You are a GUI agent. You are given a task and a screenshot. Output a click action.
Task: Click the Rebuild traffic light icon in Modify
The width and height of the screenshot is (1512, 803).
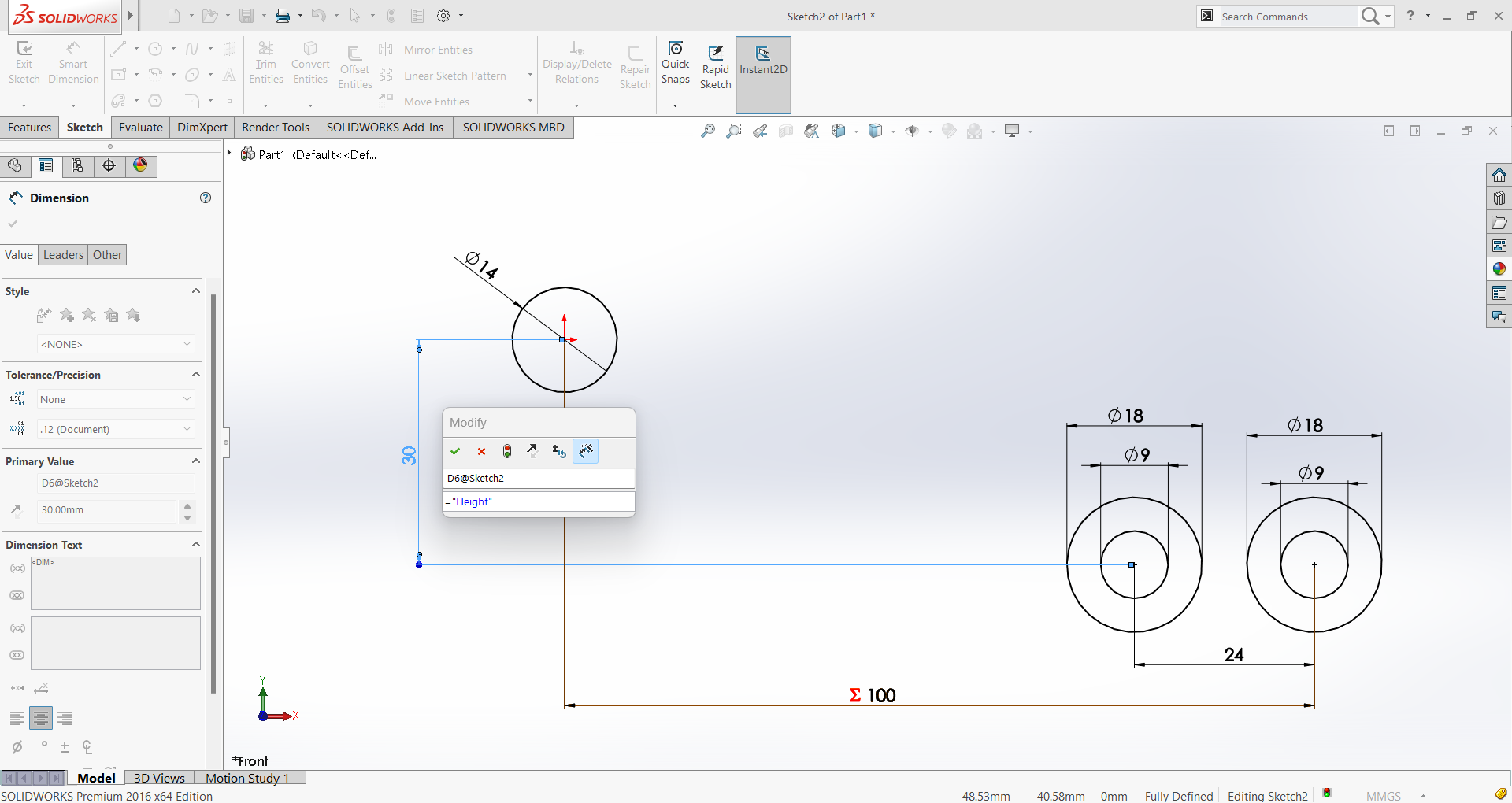coord(507,451)
